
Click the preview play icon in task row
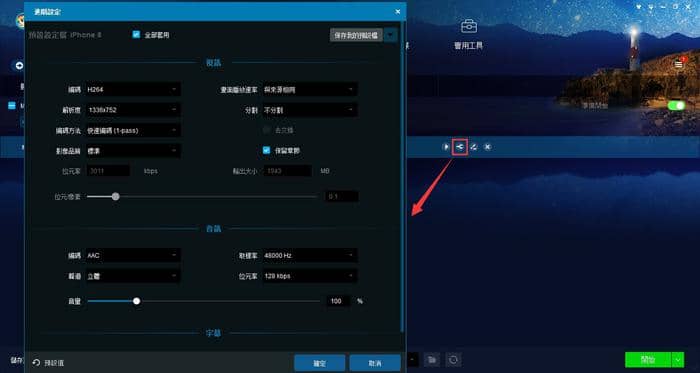446,147
